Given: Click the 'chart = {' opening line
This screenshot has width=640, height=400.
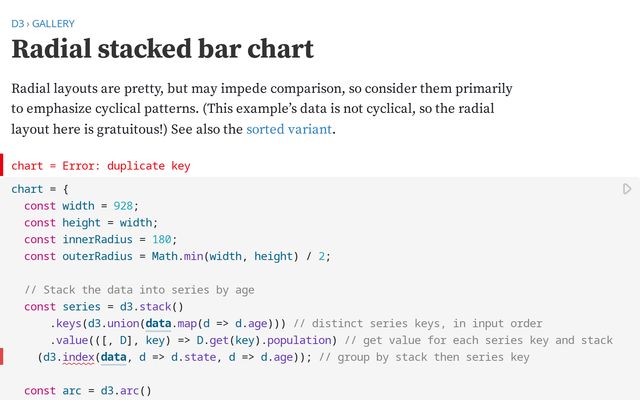Looking at the screenshot, I should 39,189.
